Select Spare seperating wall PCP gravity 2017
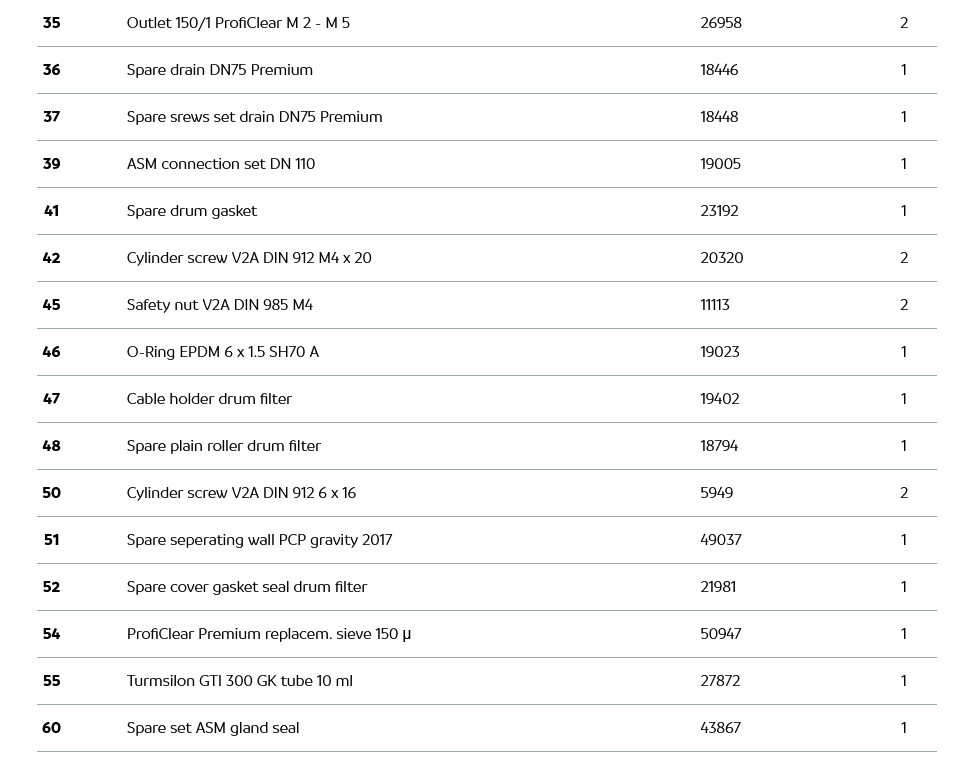966x758 pixels. [259, 540]
